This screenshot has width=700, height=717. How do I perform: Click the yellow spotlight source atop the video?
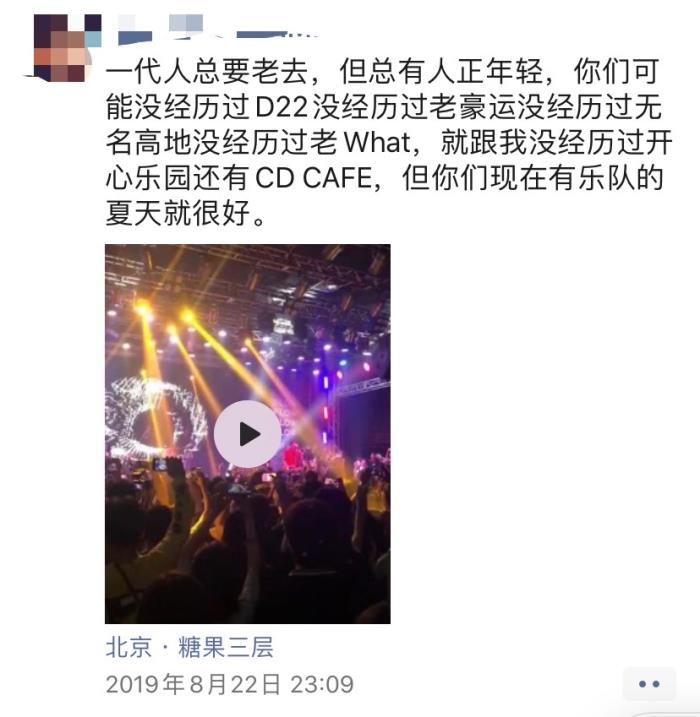point(143,309)
